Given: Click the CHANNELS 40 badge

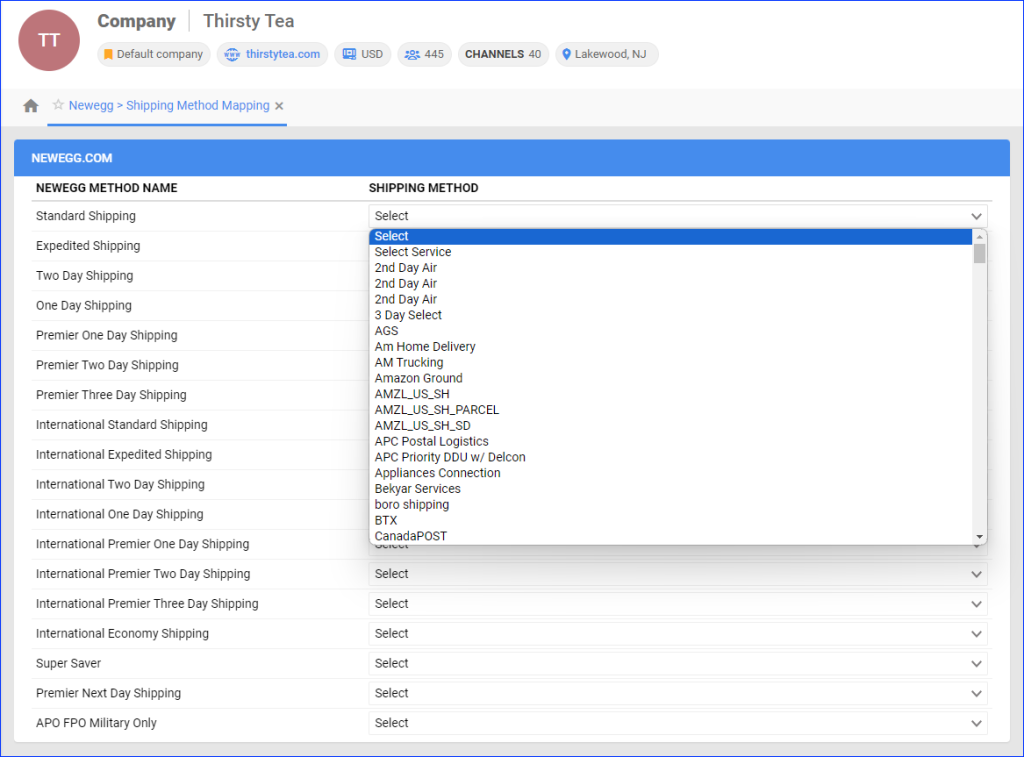Looking at the screenshot, I should (503, 54).
